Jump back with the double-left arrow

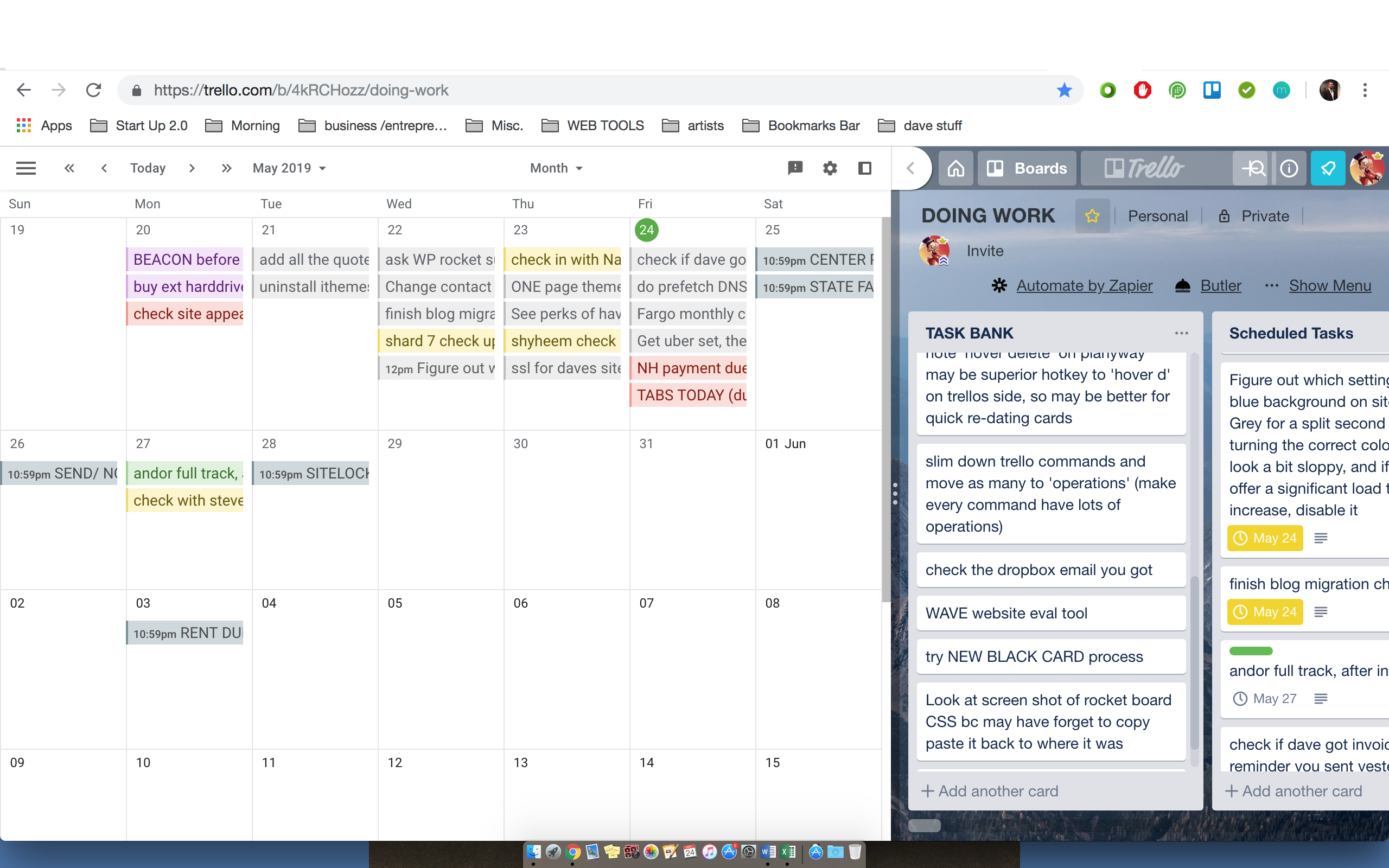(69, 168)
